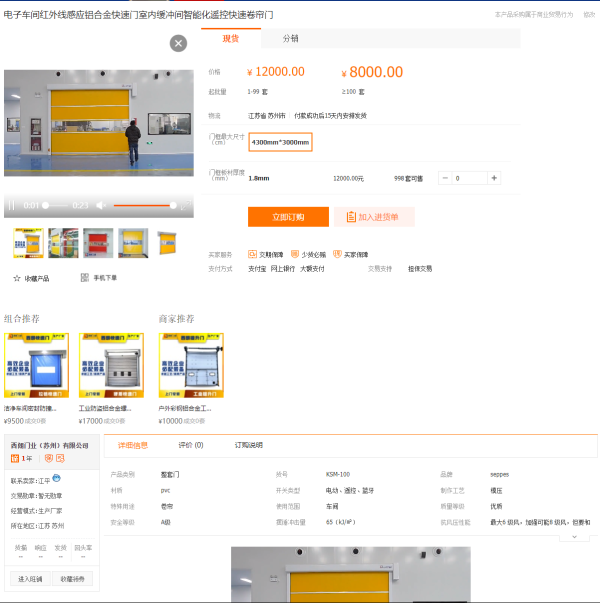Click the seppes brand value

(x=499, y=474)
